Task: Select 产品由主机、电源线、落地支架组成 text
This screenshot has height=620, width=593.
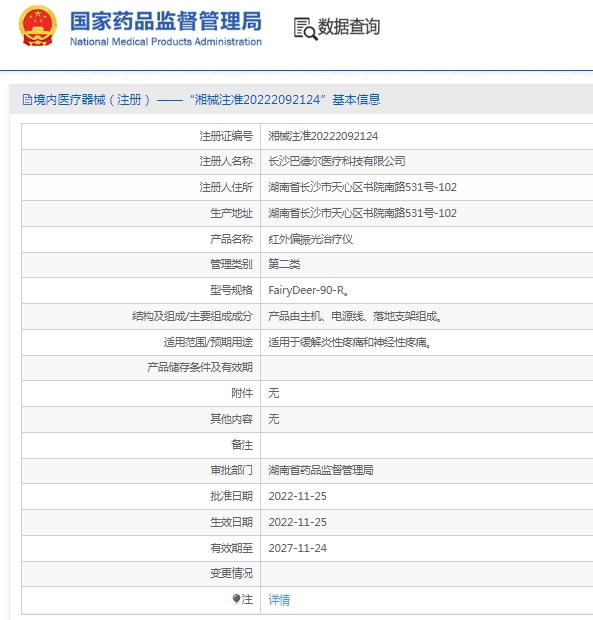Action: (355, 316)
